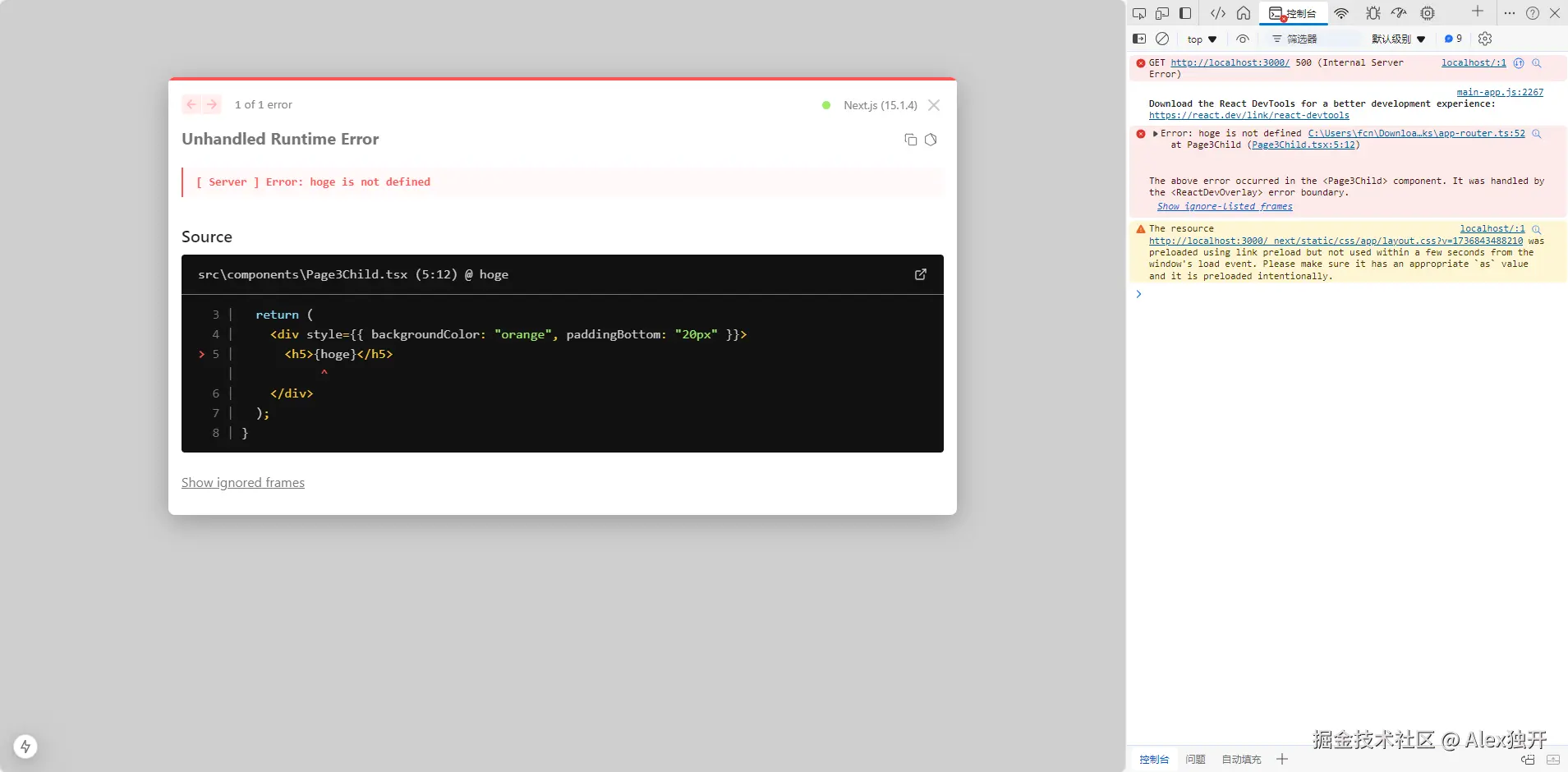Image resolution: width=1568 pixels, height=772 pixels.
Task: Click network request icon on GET error row
Action: click(1519, 62)
